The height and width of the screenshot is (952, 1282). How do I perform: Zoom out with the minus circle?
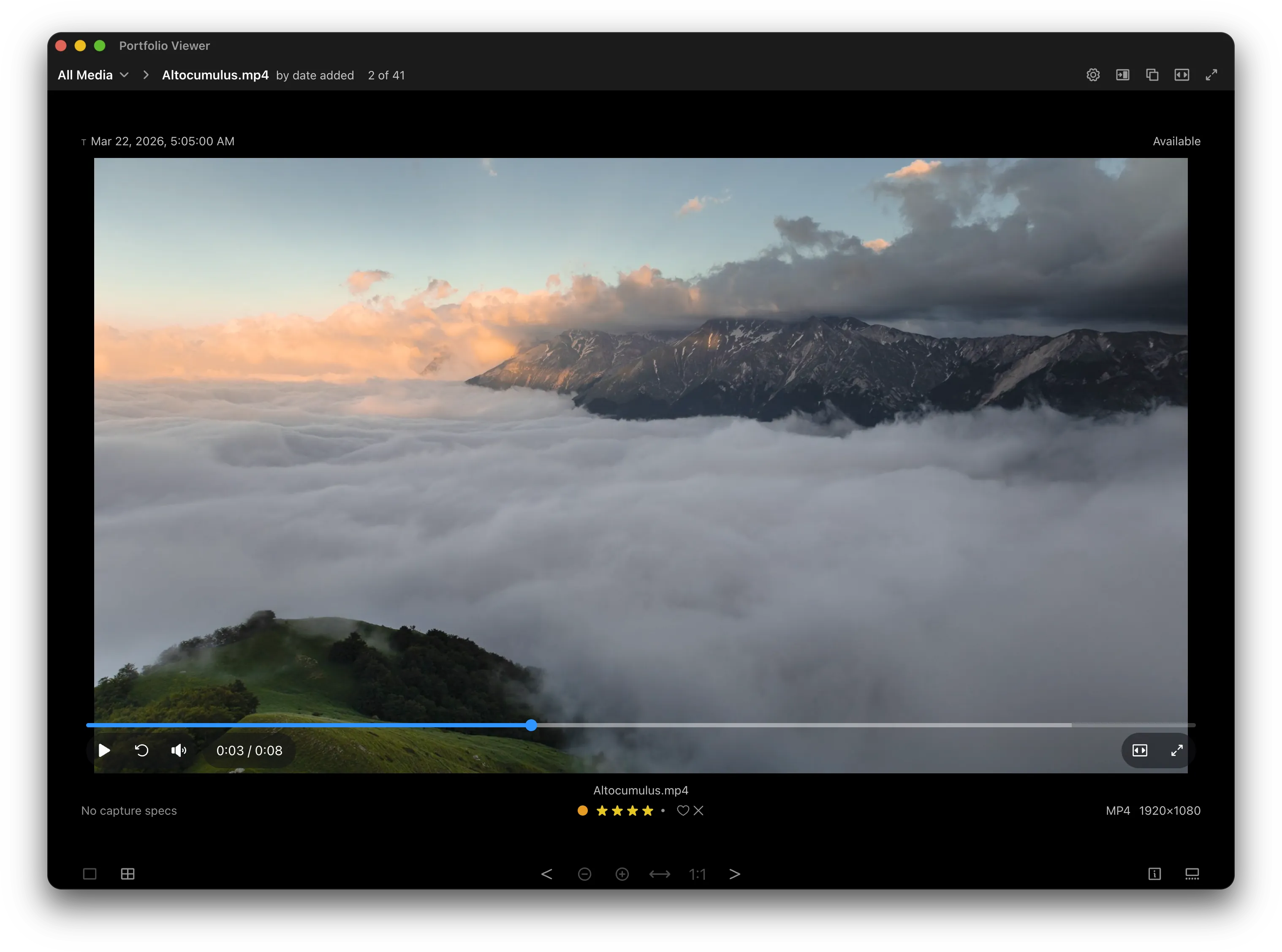[584, 874]
